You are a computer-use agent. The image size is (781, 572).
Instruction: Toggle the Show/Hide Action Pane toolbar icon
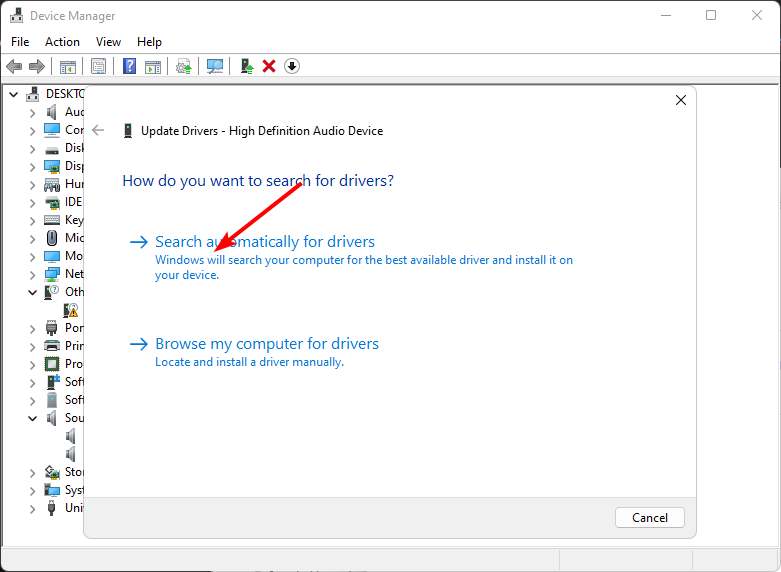pos(153,66)
